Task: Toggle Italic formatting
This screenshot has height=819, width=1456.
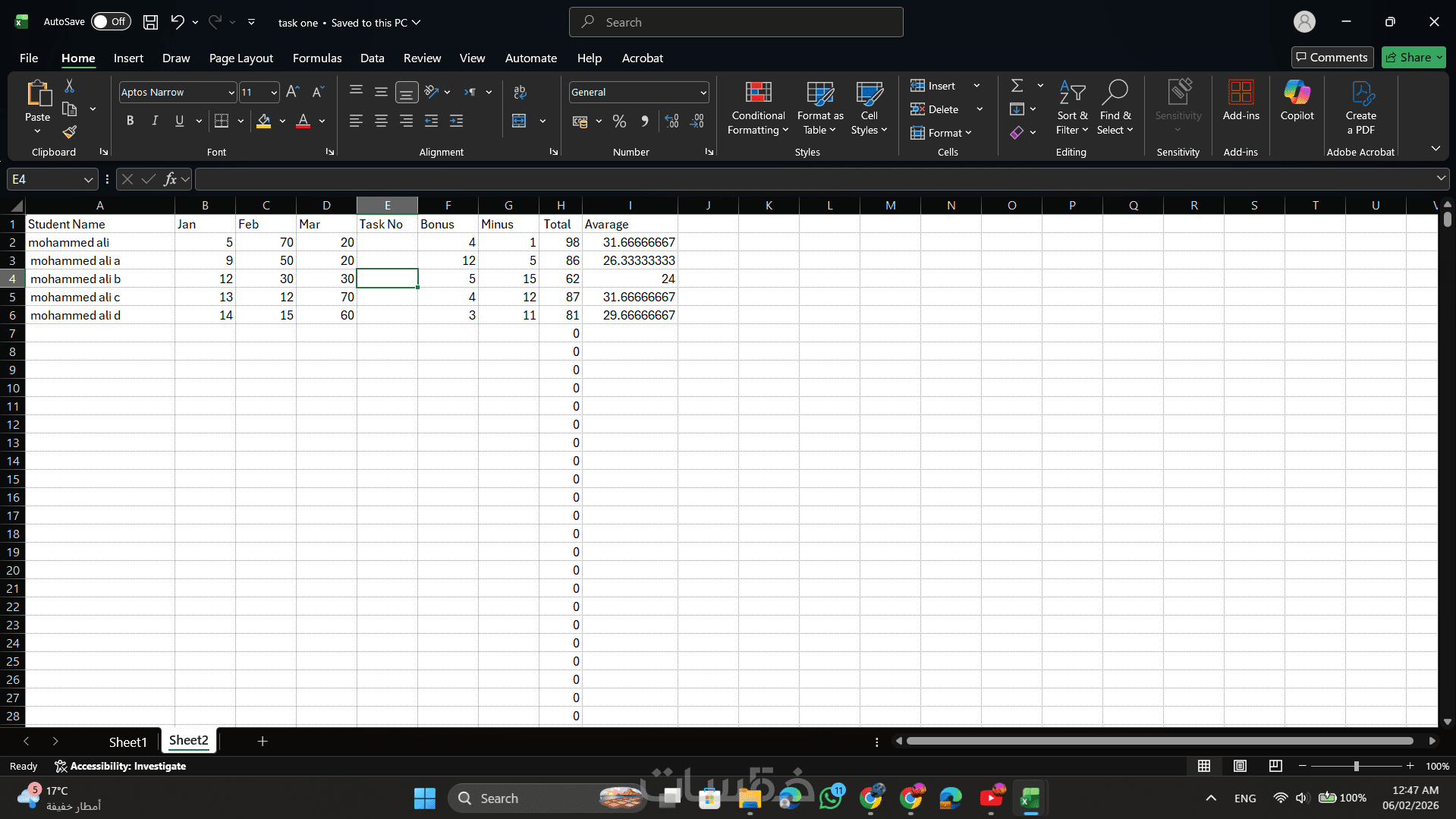Action: [155, 121]
